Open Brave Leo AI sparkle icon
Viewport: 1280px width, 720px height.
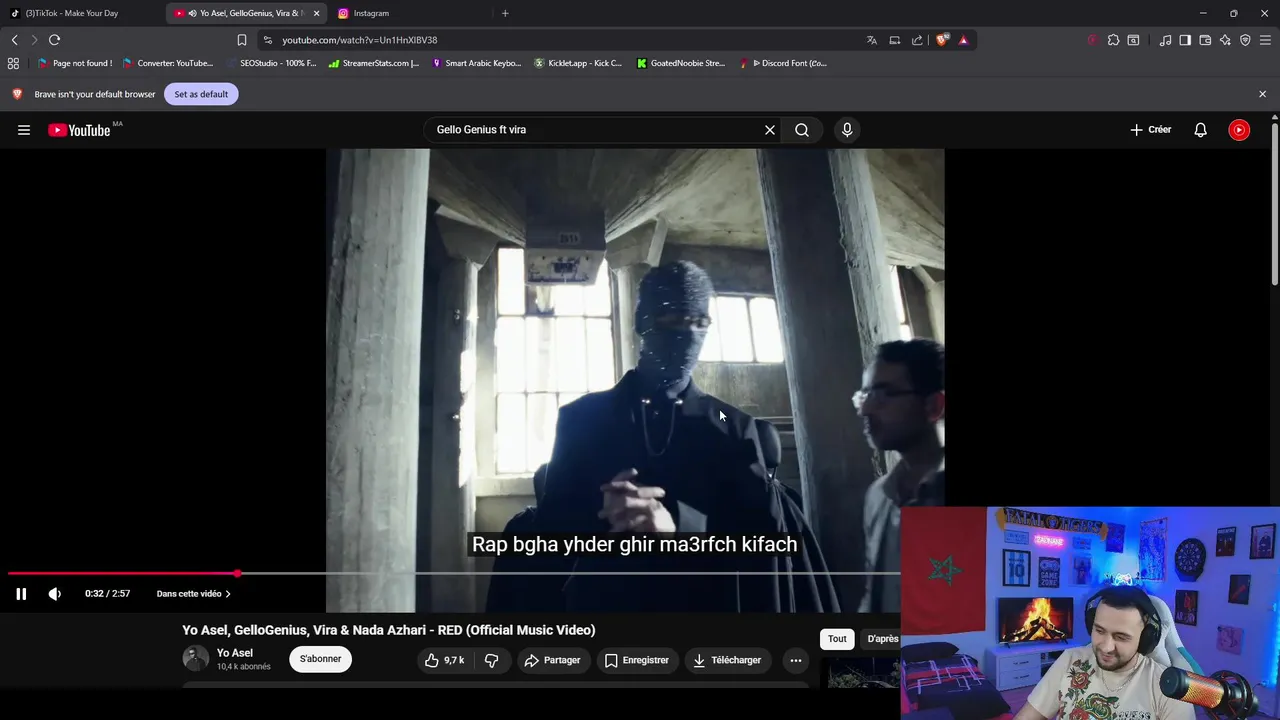click(1225, 40)
